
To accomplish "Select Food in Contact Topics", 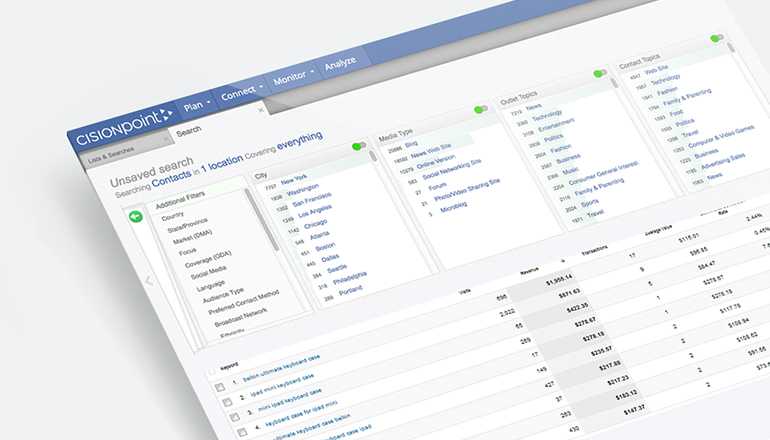I will 676,113.
